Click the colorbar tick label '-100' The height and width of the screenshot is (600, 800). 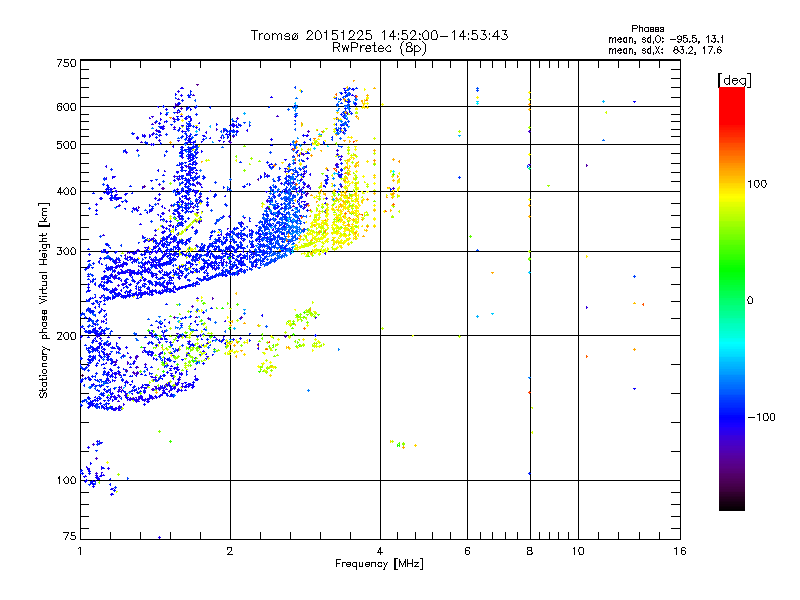pos(762,417)
